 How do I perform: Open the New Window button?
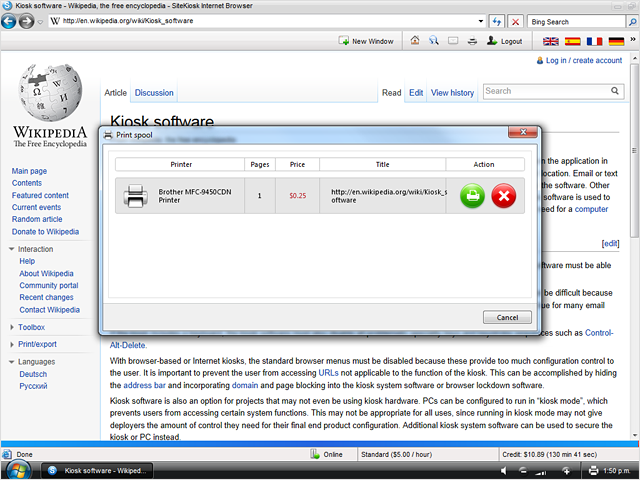(366, 41)
